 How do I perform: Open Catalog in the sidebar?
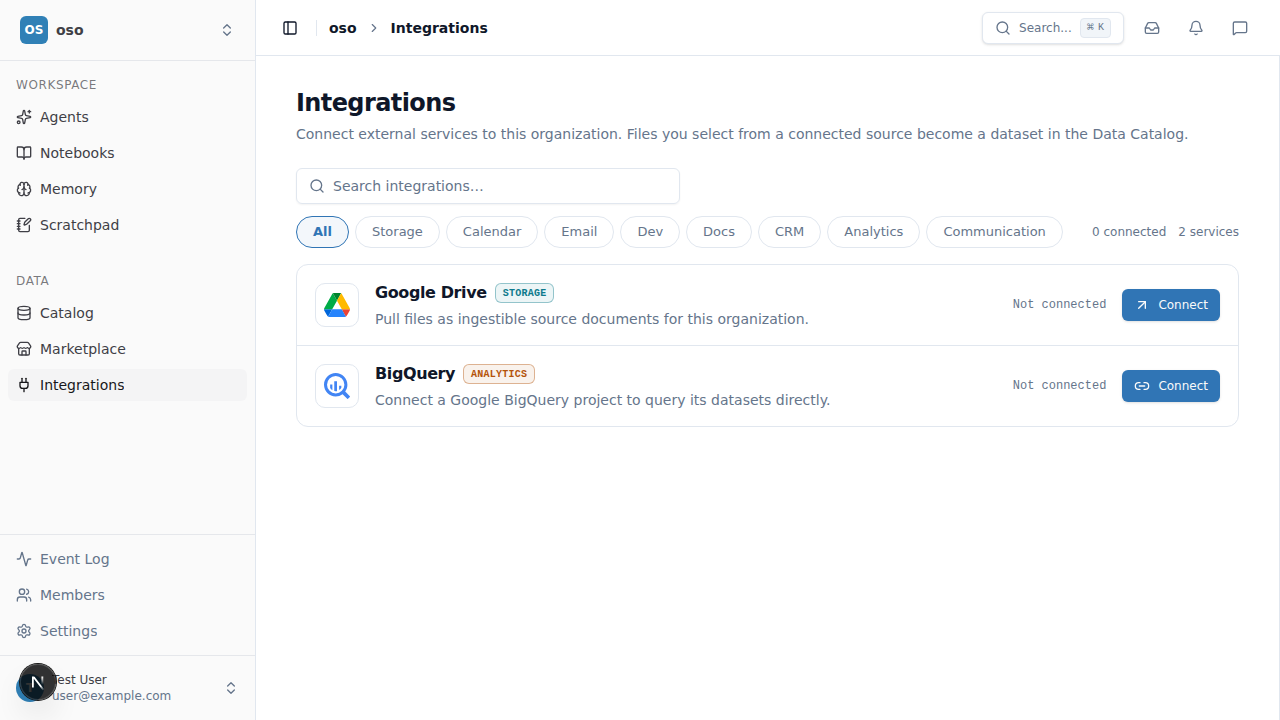127,313
